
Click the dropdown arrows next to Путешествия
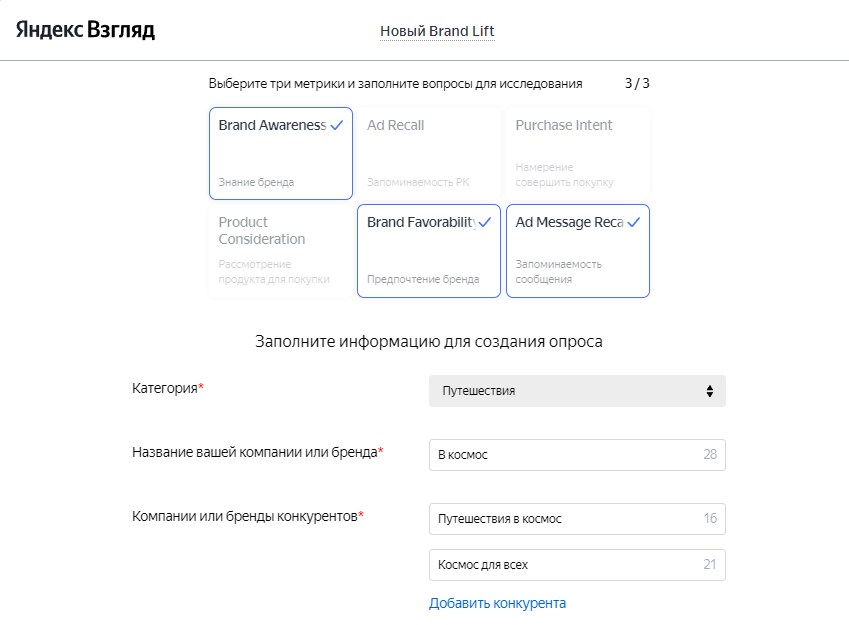(x=708, y=391)
